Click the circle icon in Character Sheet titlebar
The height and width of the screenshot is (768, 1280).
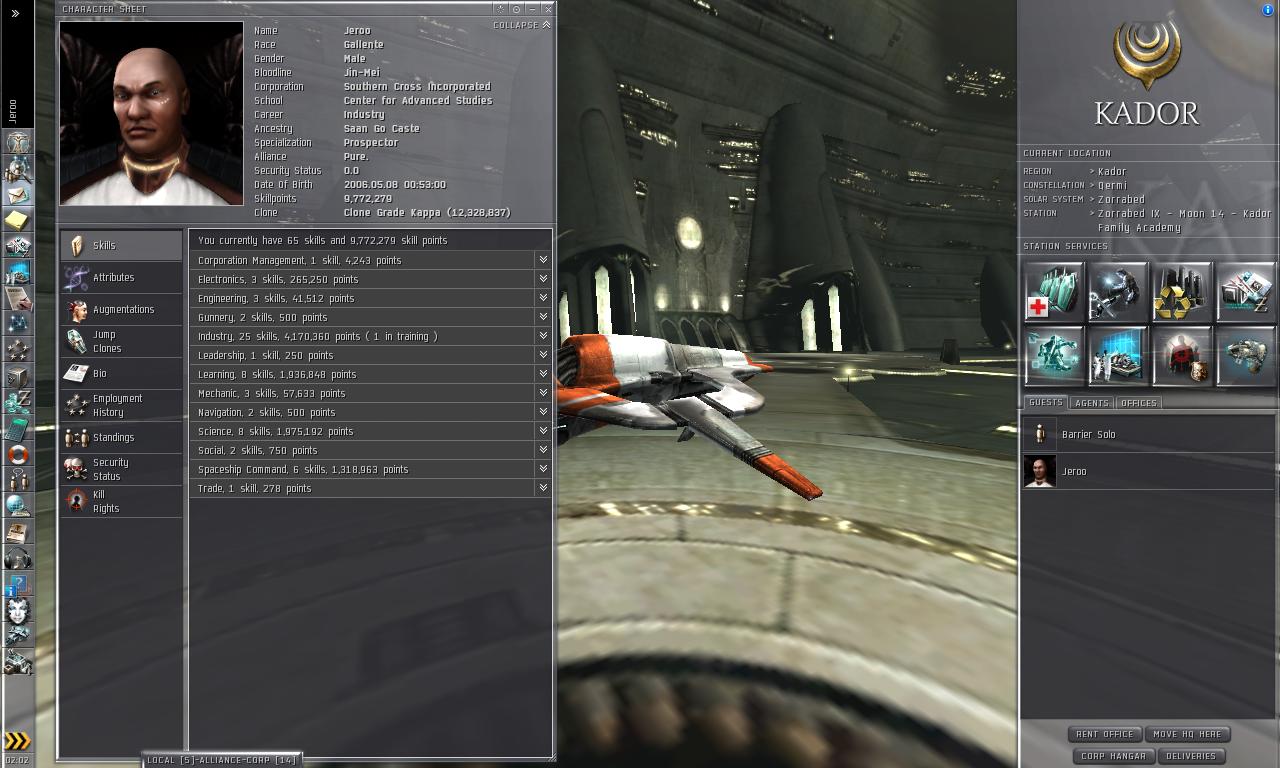tap(516, 9)
